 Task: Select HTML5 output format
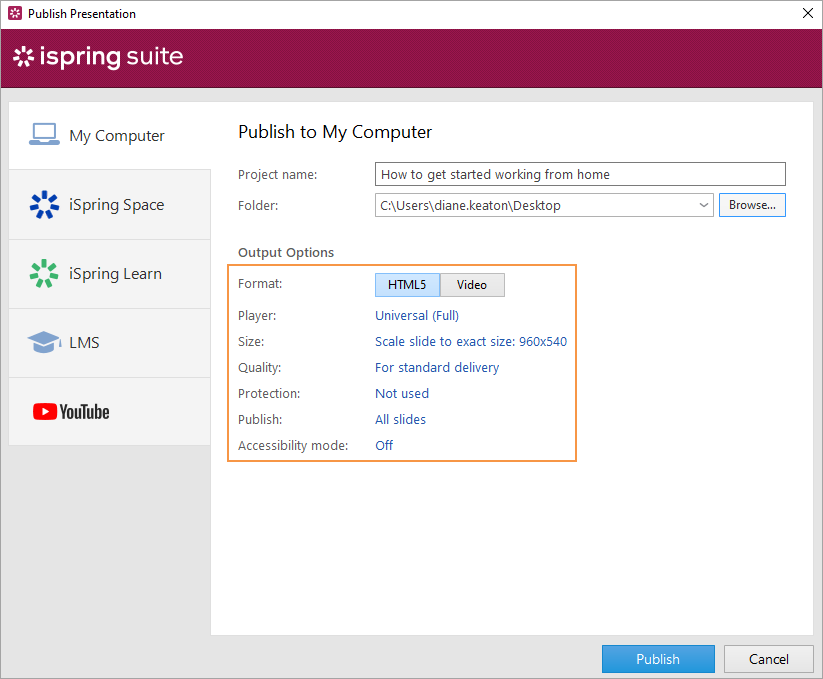pyautogui.click(x=407, y=285)
